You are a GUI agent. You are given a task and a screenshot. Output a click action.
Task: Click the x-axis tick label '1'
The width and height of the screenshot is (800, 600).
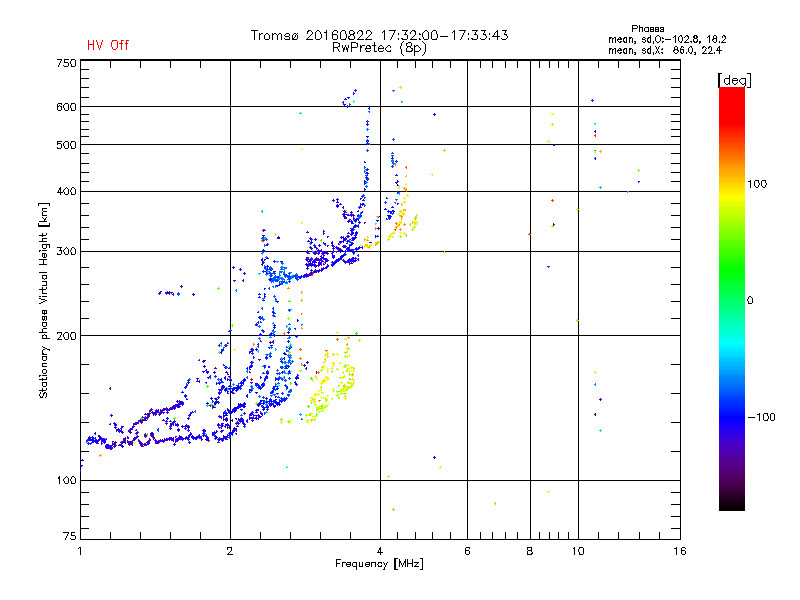point(80,551)
